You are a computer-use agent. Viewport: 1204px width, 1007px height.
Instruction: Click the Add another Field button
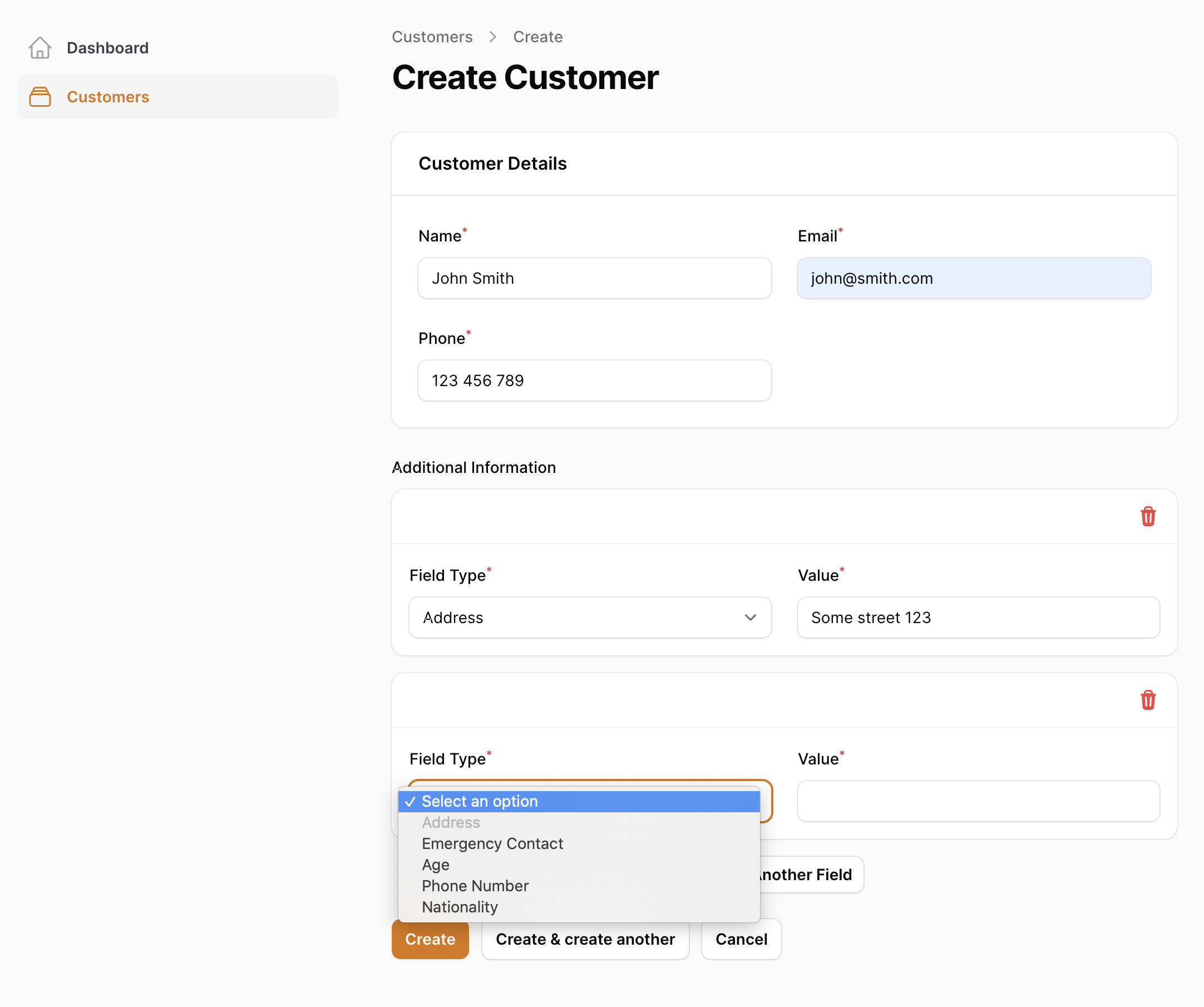812,875
